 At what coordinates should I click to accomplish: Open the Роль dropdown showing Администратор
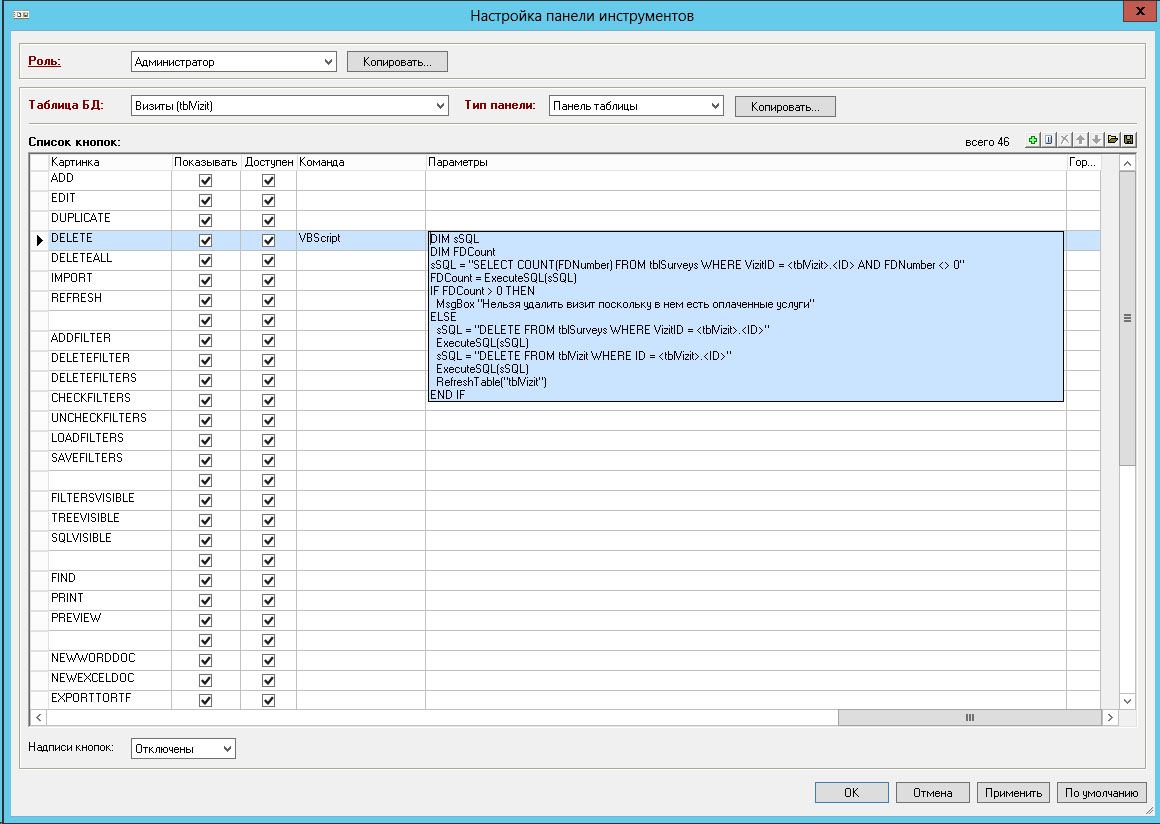pyautogui.click(x=234, y=62)
